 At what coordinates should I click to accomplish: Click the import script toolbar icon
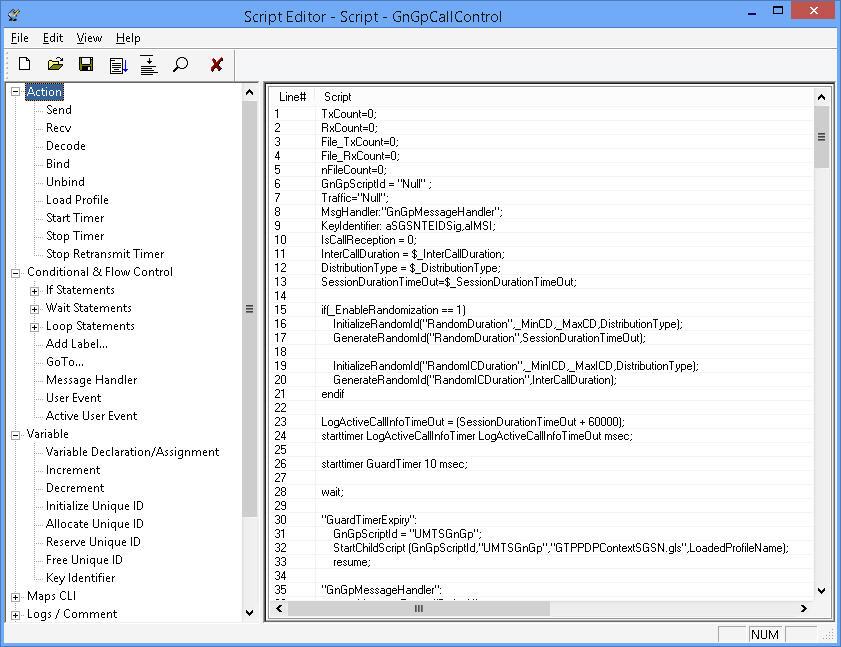point(149,64)
